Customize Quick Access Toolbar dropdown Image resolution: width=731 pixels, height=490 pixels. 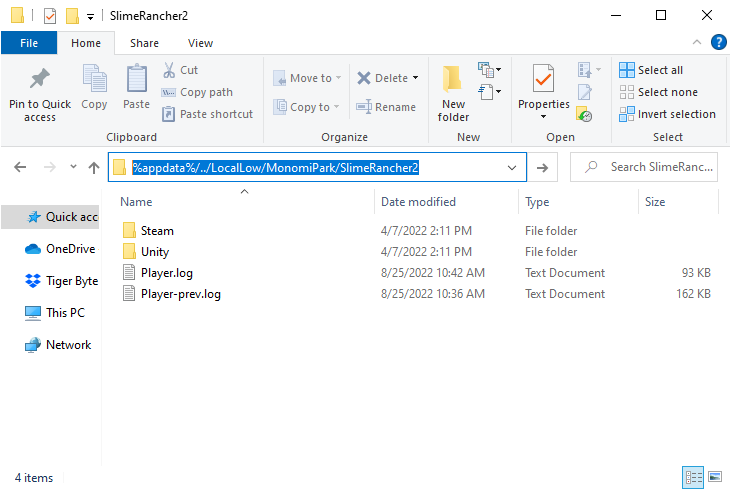coord(90,17)
